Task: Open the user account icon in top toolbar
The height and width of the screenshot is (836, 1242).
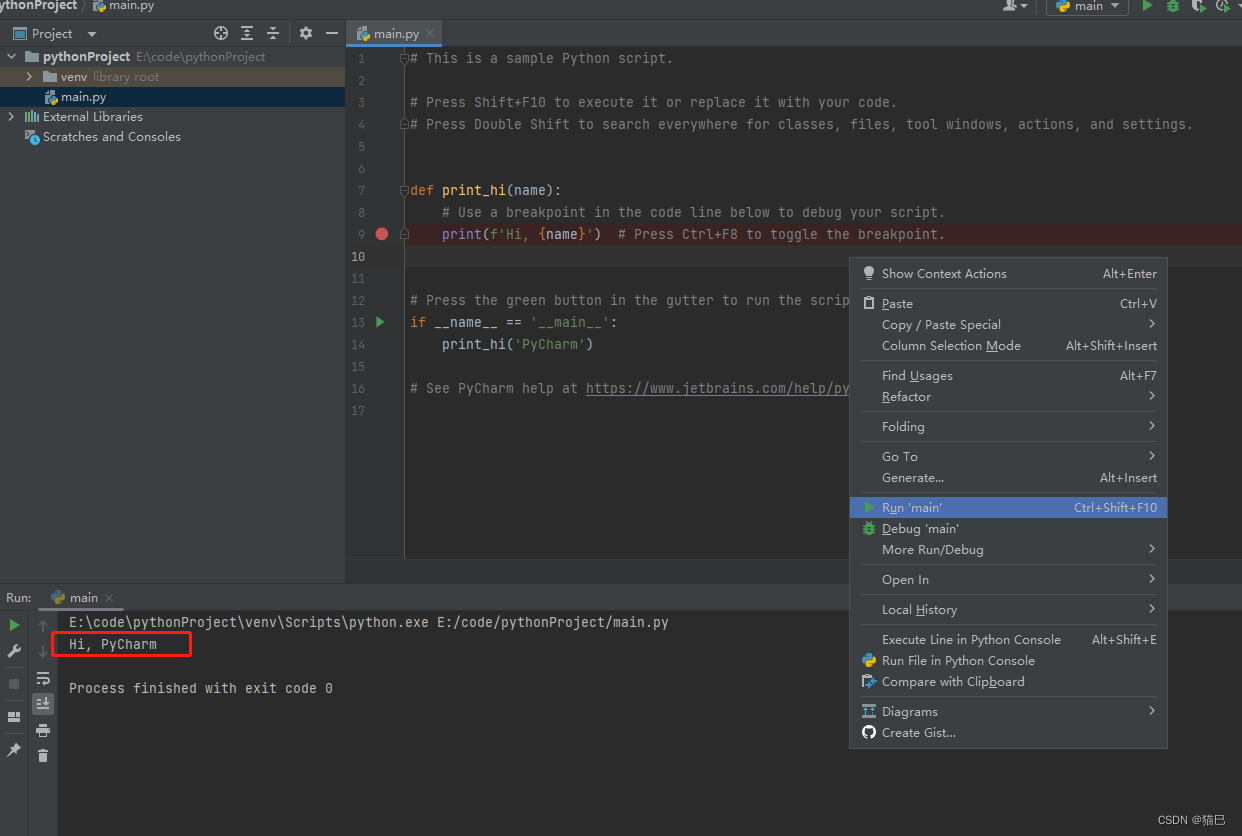Action: [1015, 6]
